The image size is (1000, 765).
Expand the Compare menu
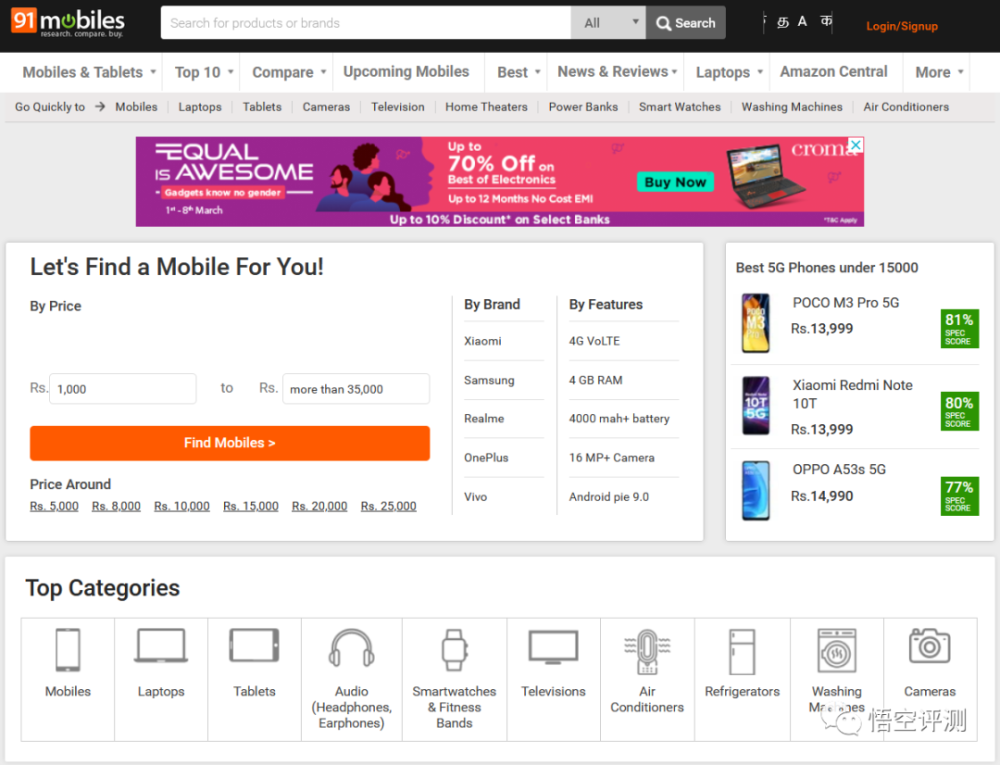click(289, 72)
